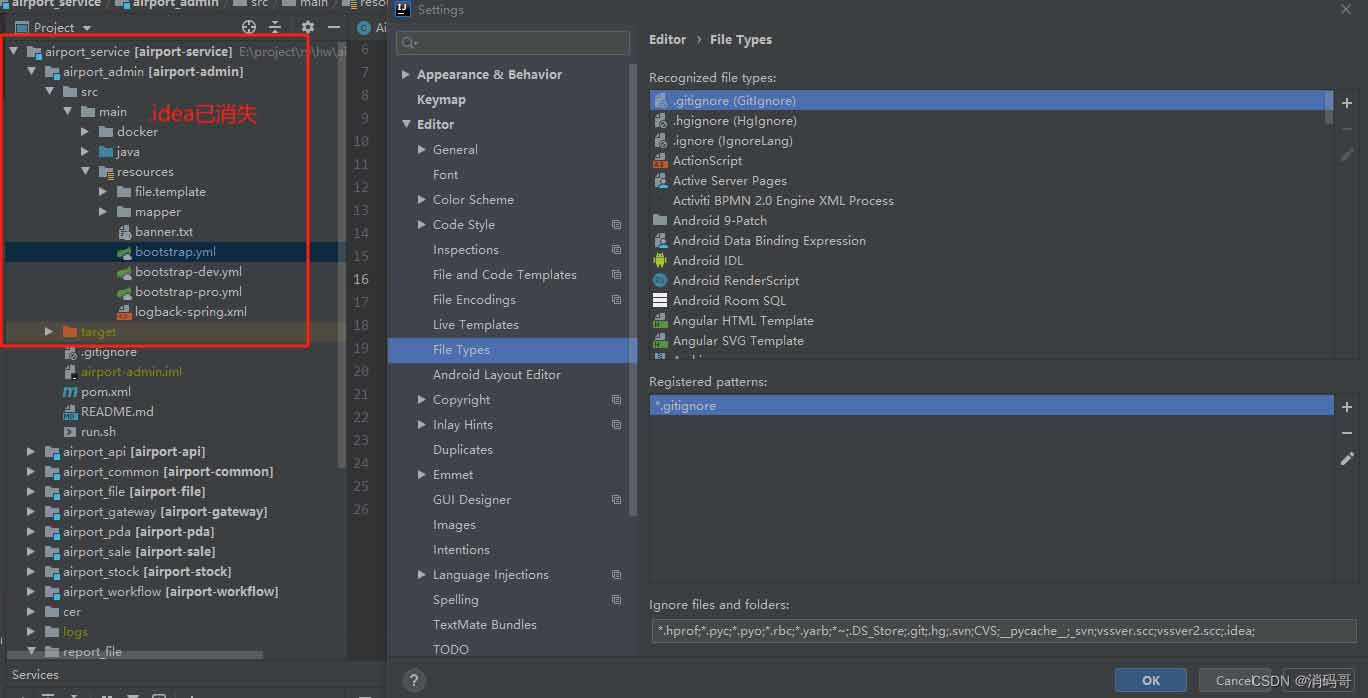Click the Spelling per-project icon
Screen dimensions: 1368x698
[616, 600]
